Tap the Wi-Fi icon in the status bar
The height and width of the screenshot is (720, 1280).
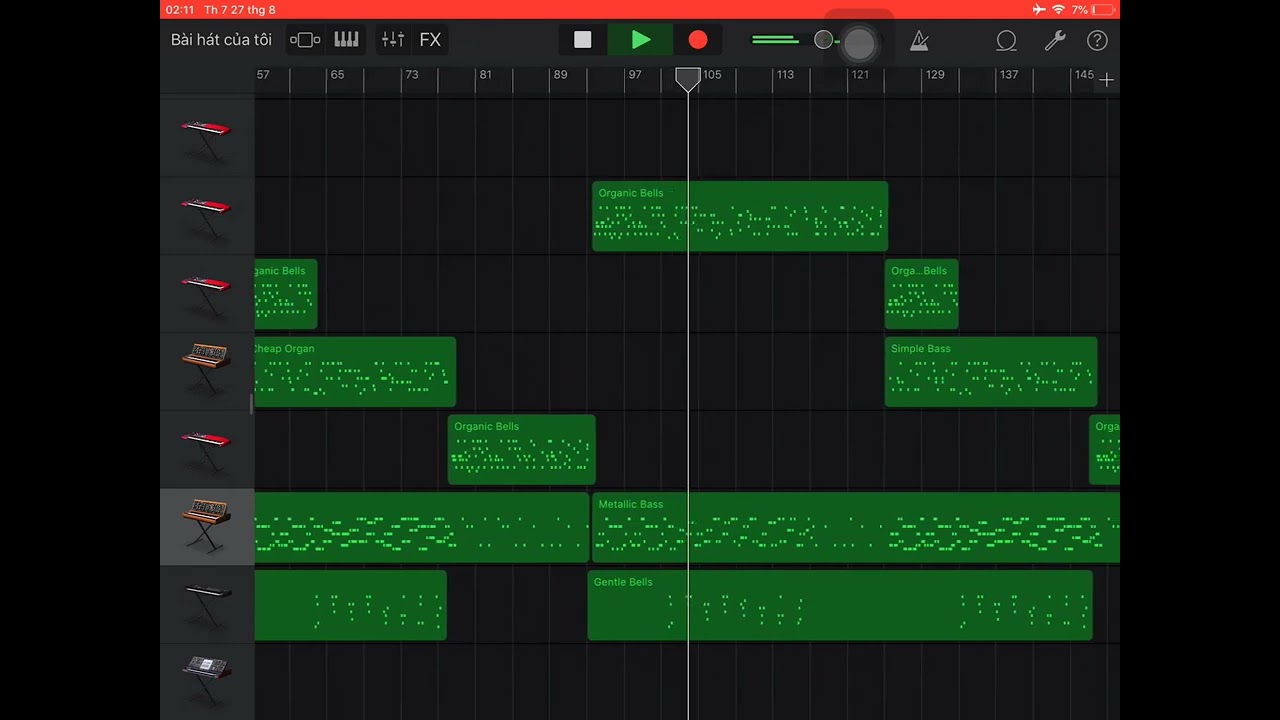[x=1058, y=9]
